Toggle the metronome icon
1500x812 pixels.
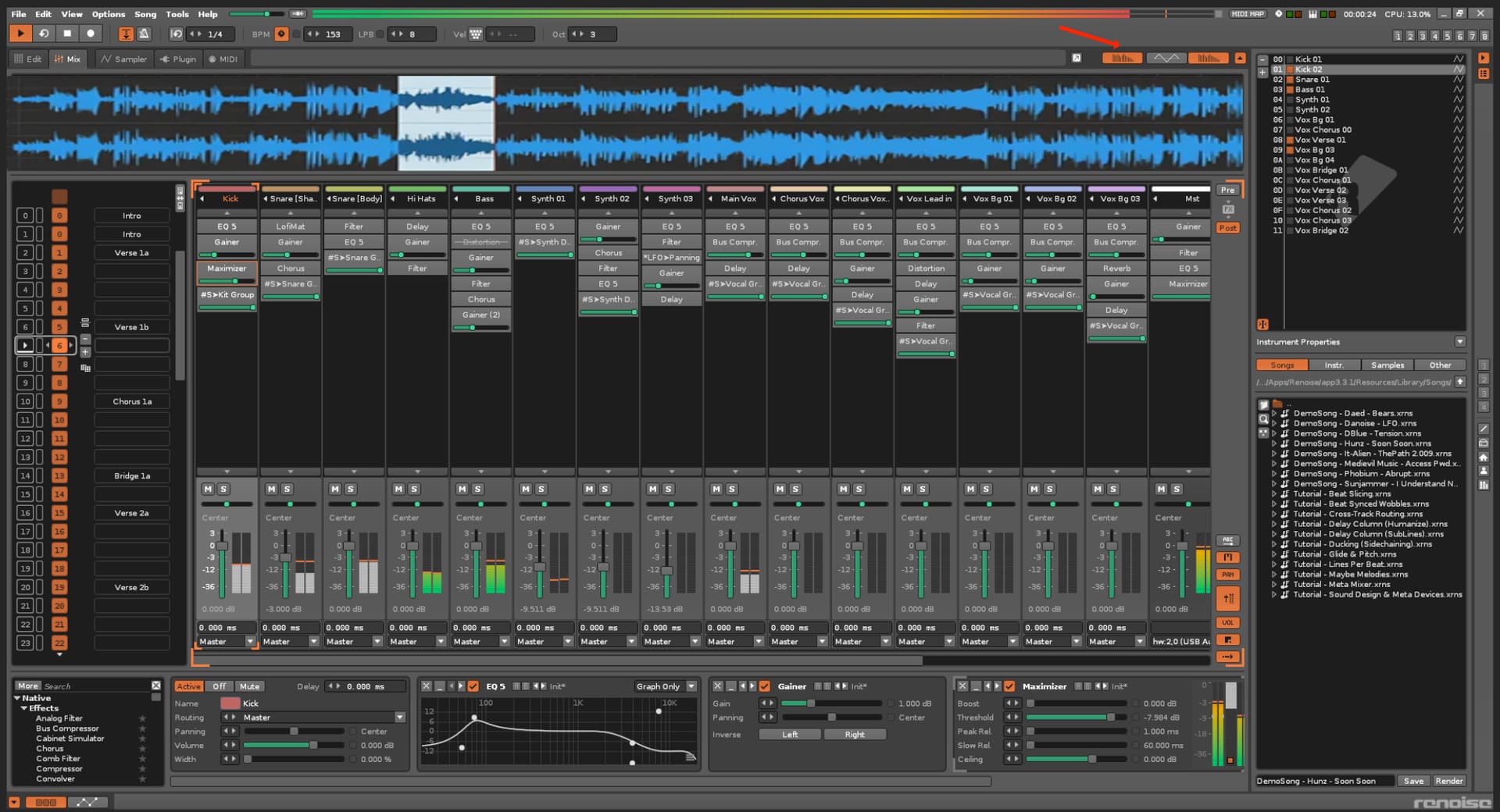point(144,34)
